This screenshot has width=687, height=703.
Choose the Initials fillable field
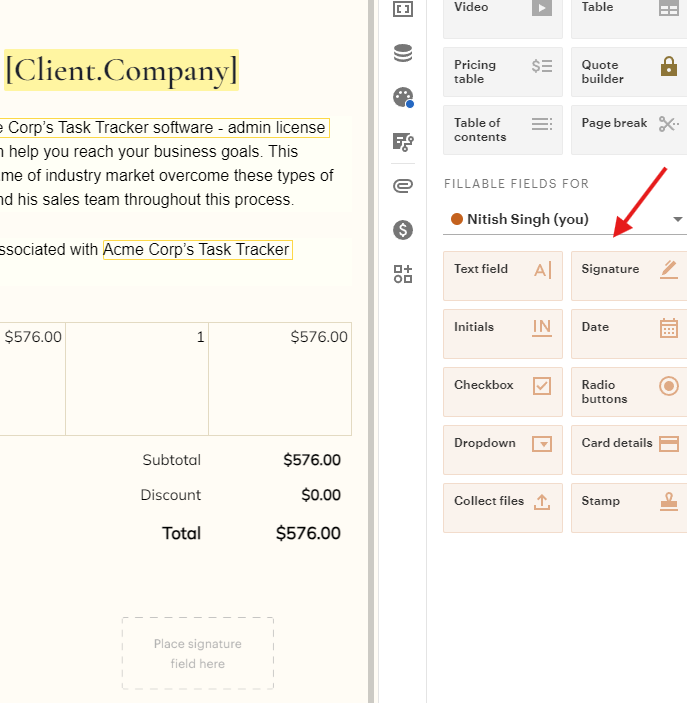(x=503, y=334)
